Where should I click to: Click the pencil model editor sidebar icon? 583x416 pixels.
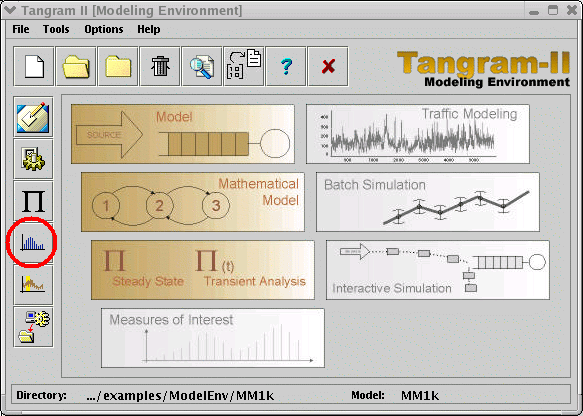(33, 117)
